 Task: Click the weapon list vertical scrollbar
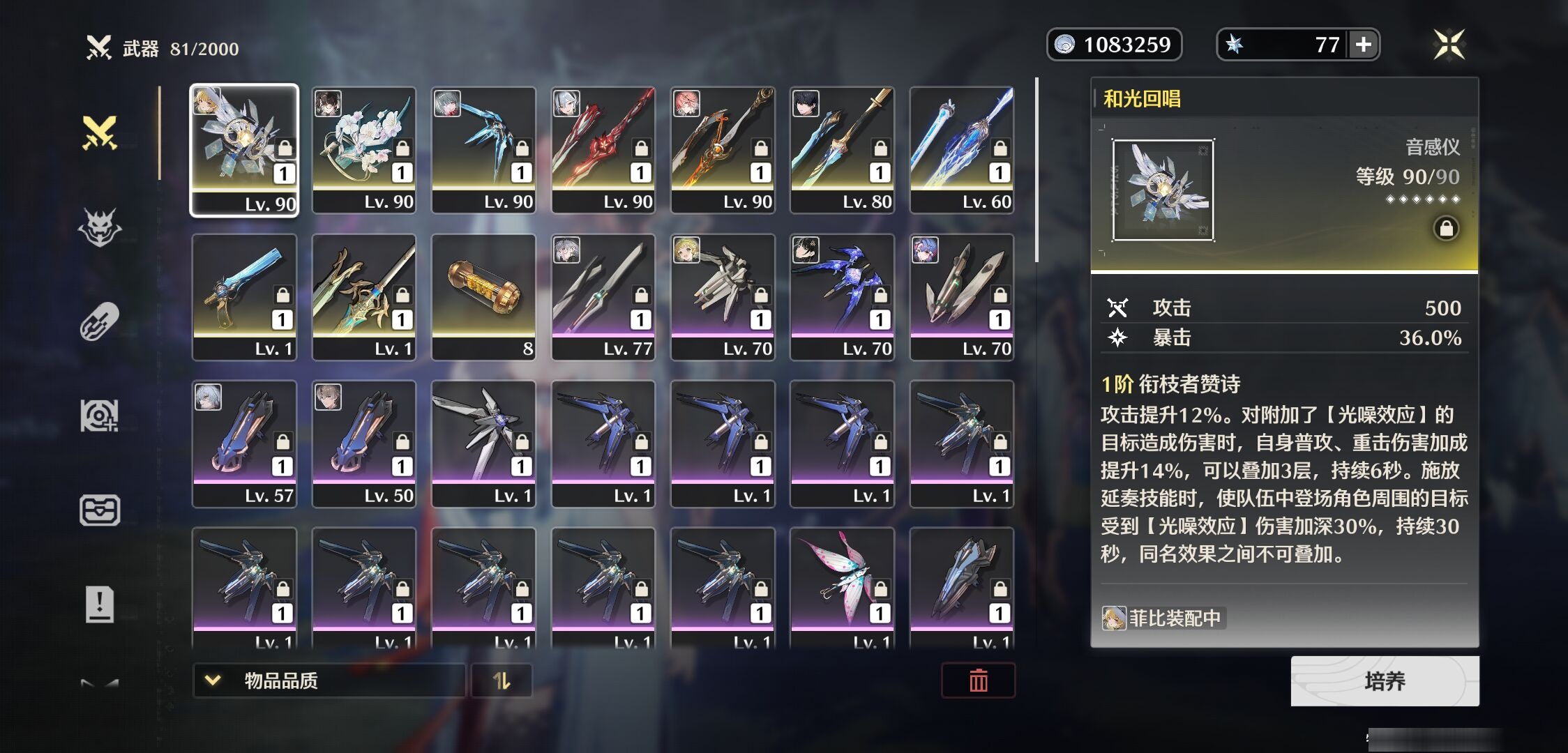(x=1036, y=170)
